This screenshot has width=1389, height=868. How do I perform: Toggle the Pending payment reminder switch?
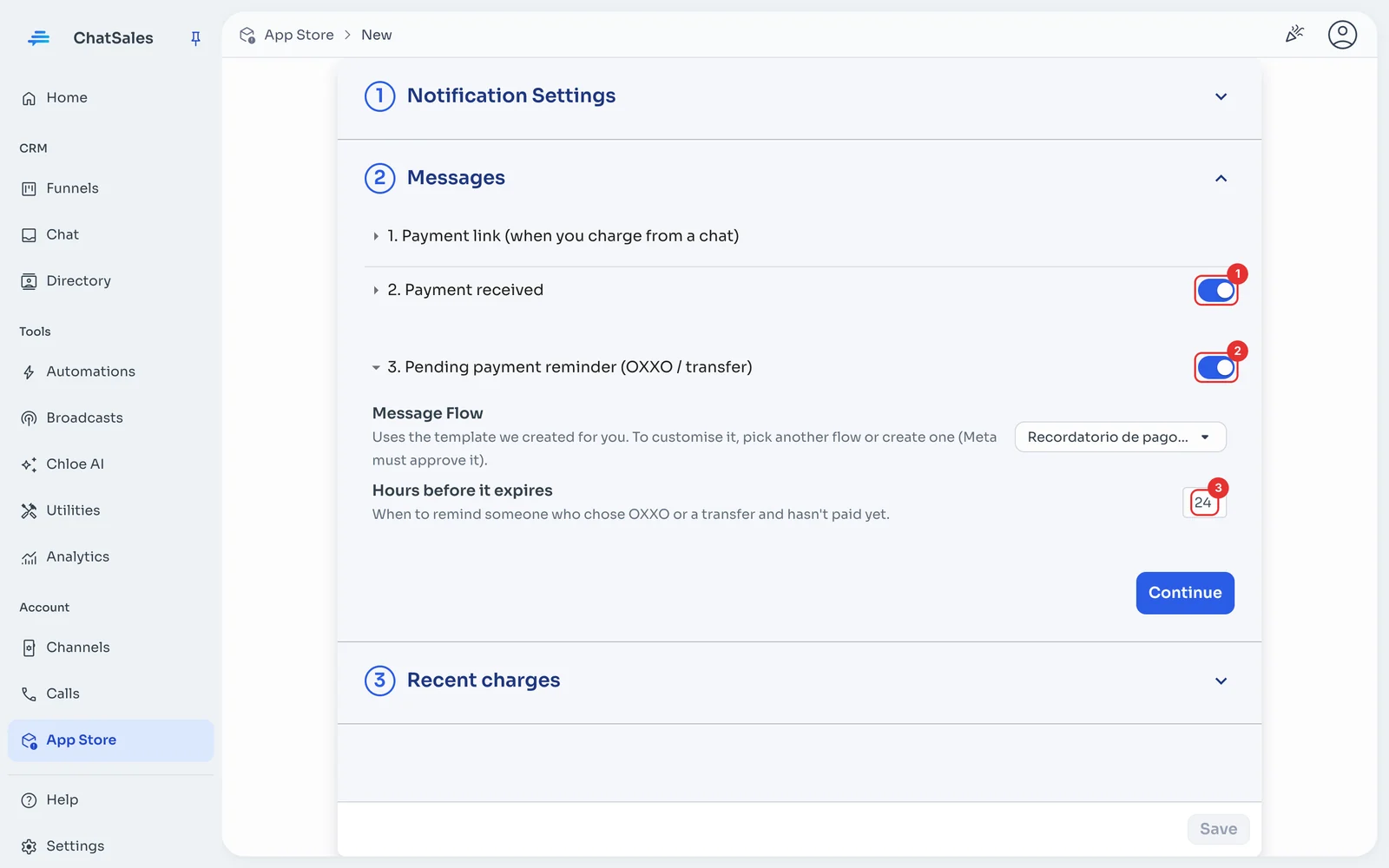tap(1216, 368)
